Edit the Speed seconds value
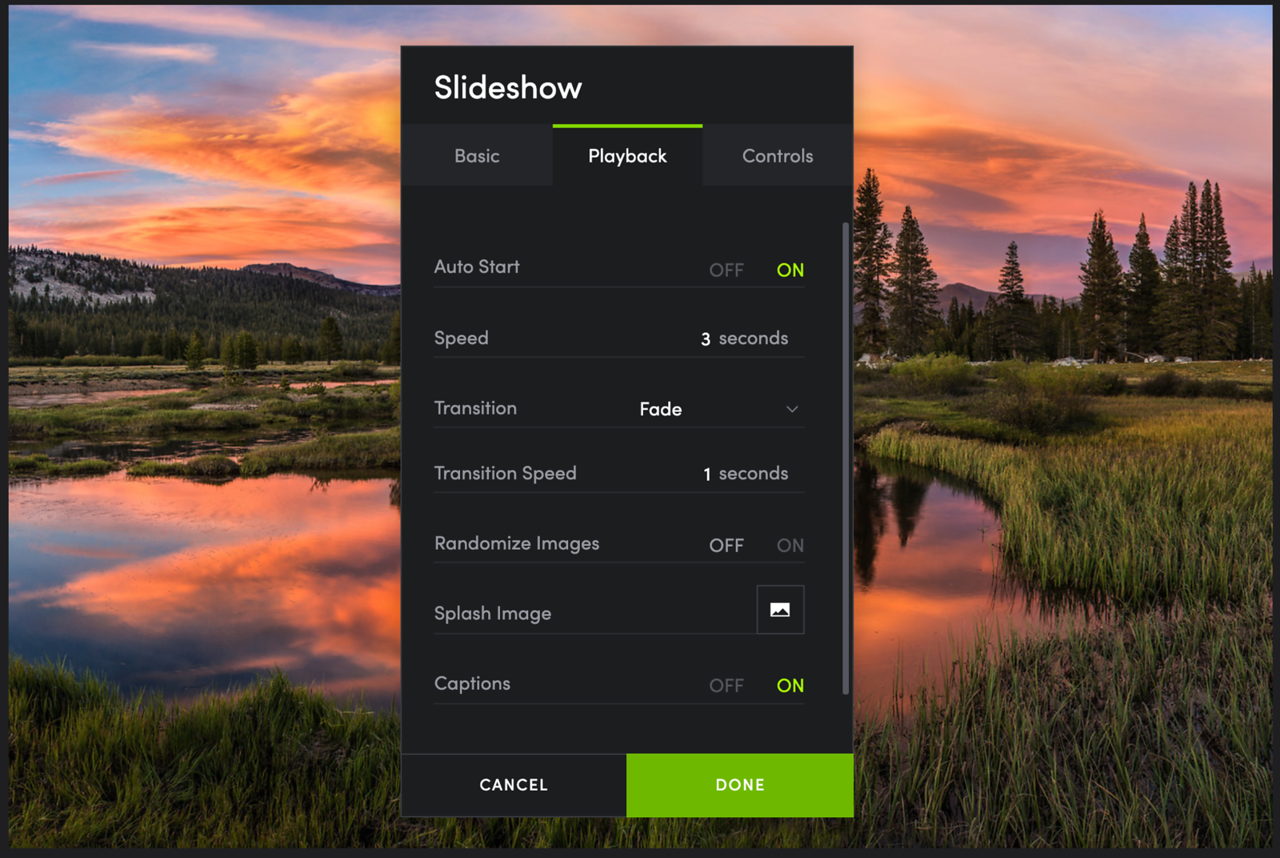Image resolution: width=1280 pixels, height=858 pixels. pos(705,339)
